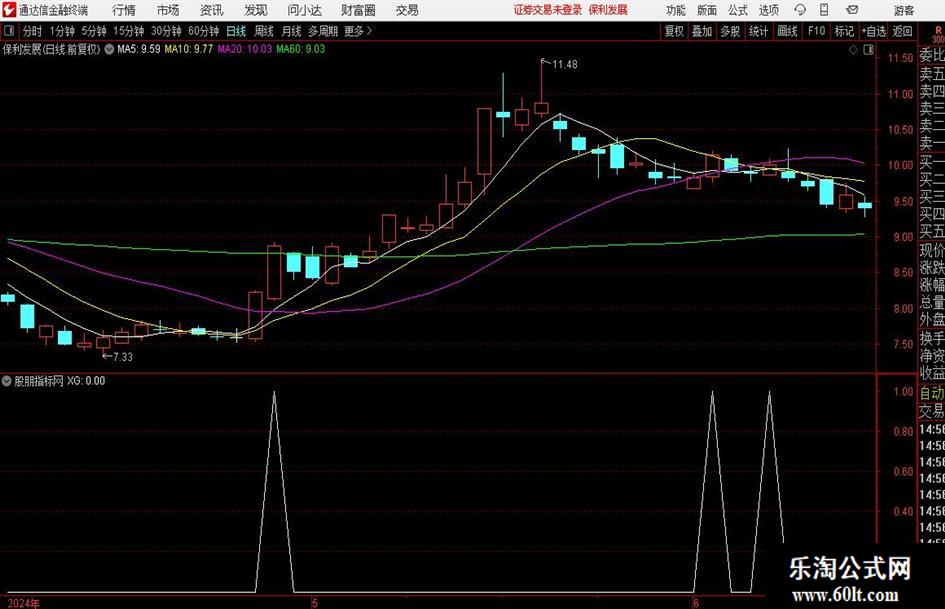Open the 财富圈 menu
The image size is (945, 609).
pyautogui.click(x=358, y=10)
